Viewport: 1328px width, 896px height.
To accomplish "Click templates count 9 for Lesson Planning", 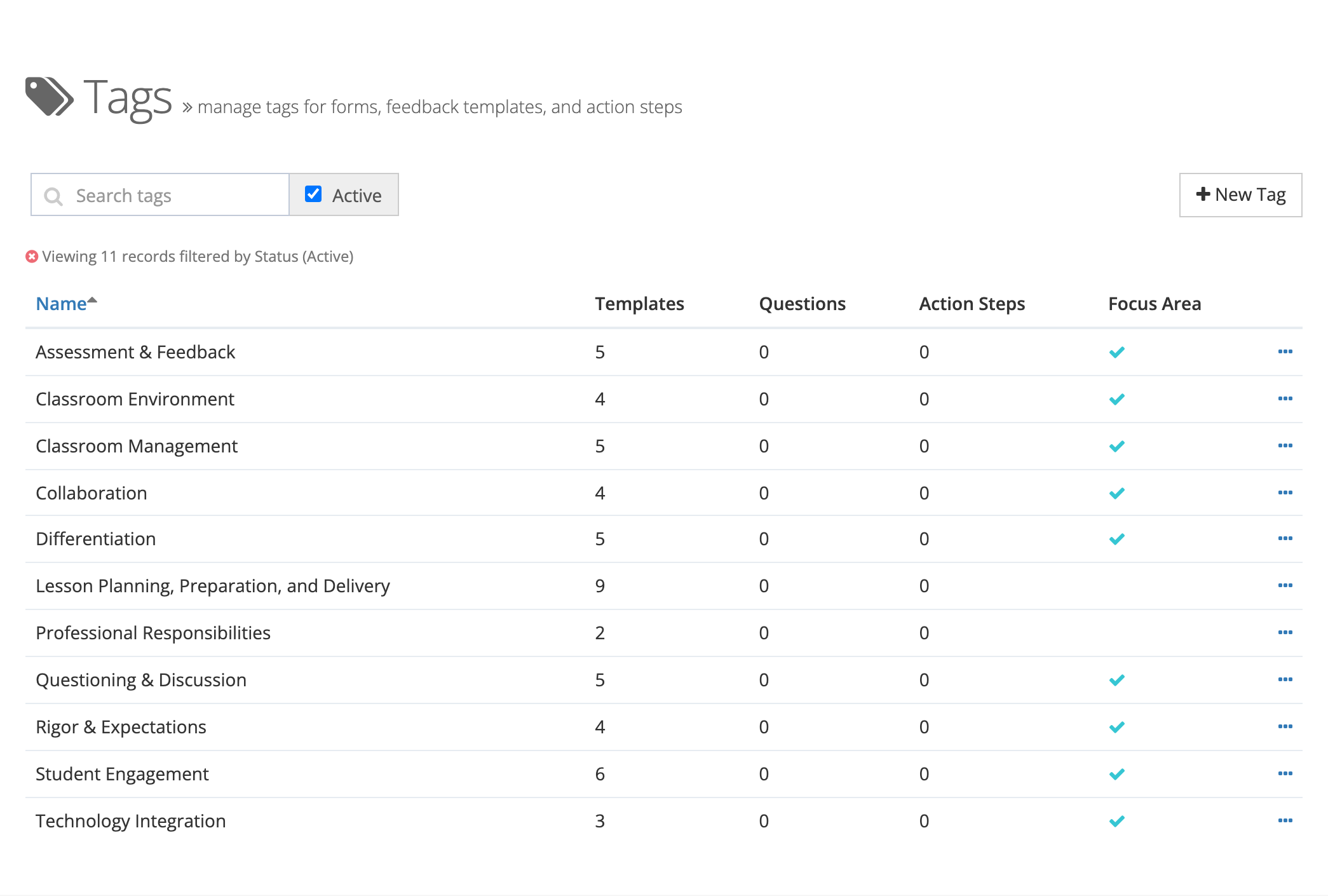I will [600, 586].
